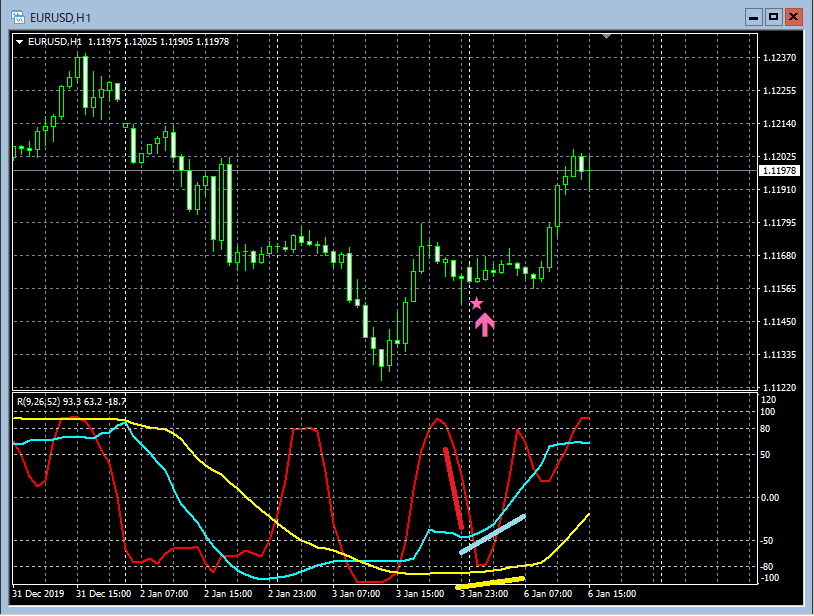Click the price scale value 1.11795

[x=780, y=223]
